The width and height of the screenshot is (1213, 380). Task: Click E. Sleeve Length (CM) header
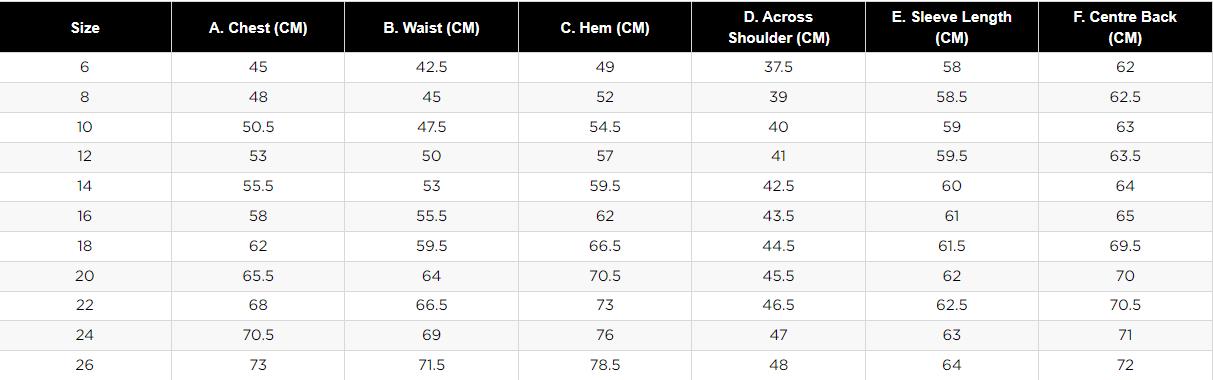pos(951,28)
